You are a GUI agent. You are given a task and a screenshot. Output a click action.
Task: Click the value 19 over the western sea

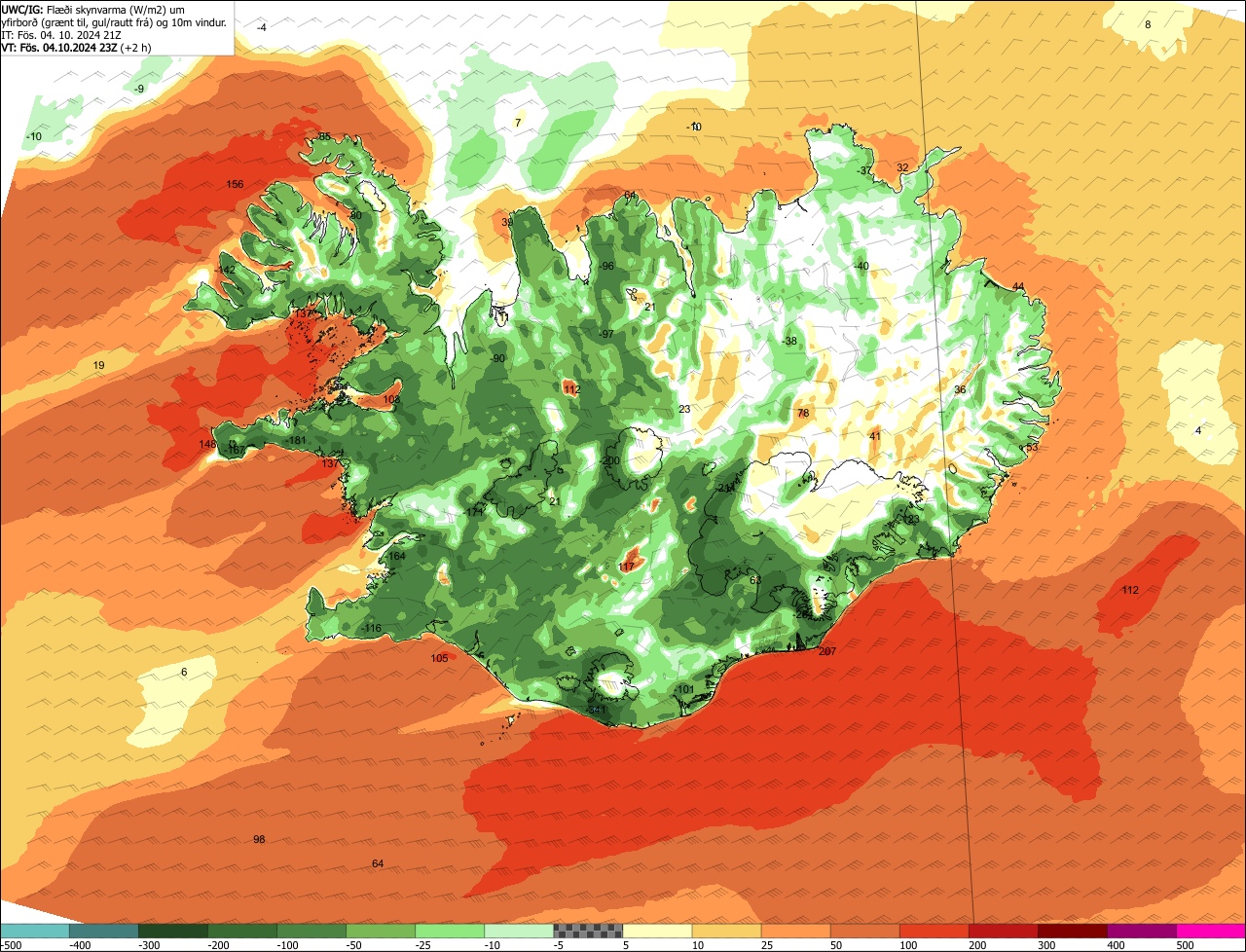point(98,365)
